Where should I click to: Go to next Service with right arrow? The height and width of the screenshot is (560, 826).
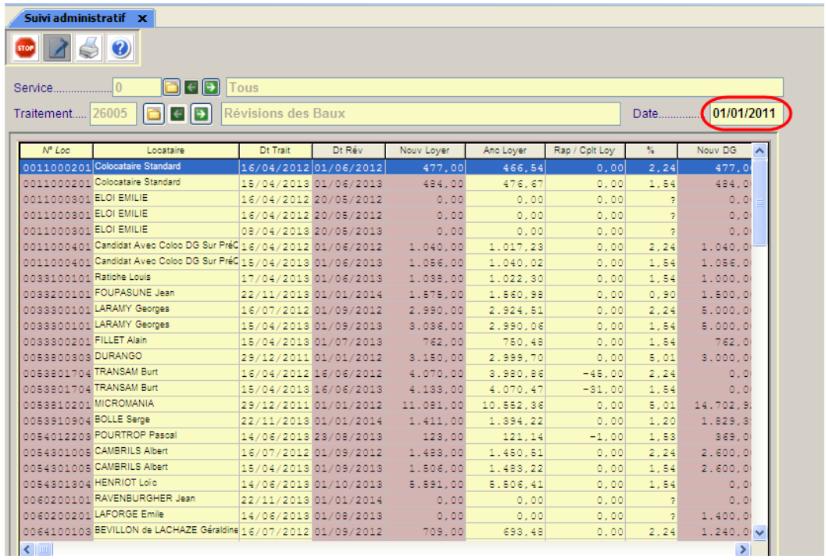[210, 88]
